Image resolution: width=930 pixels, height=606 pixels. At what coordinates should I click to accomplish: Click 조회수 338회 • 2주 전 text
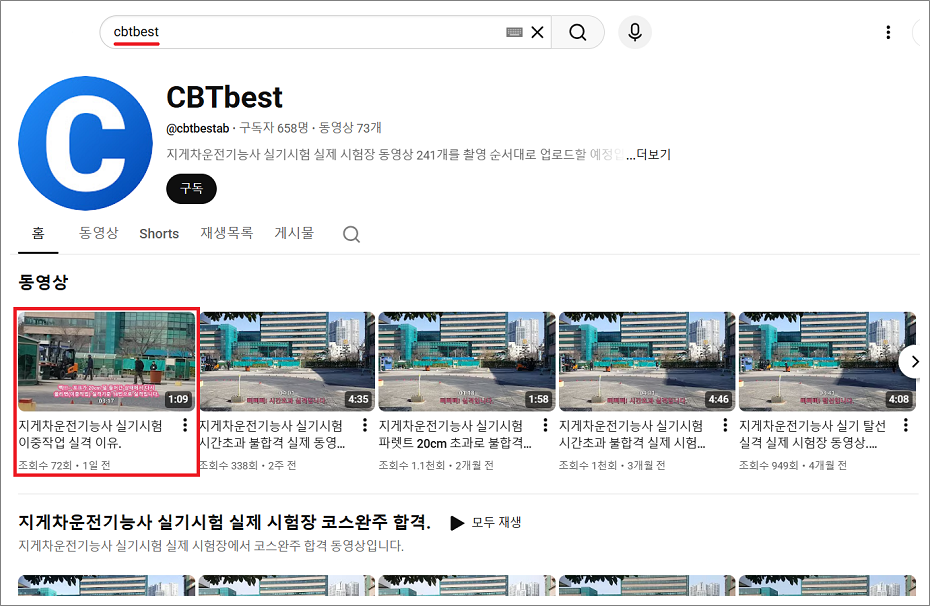click(x=247, y=465)
